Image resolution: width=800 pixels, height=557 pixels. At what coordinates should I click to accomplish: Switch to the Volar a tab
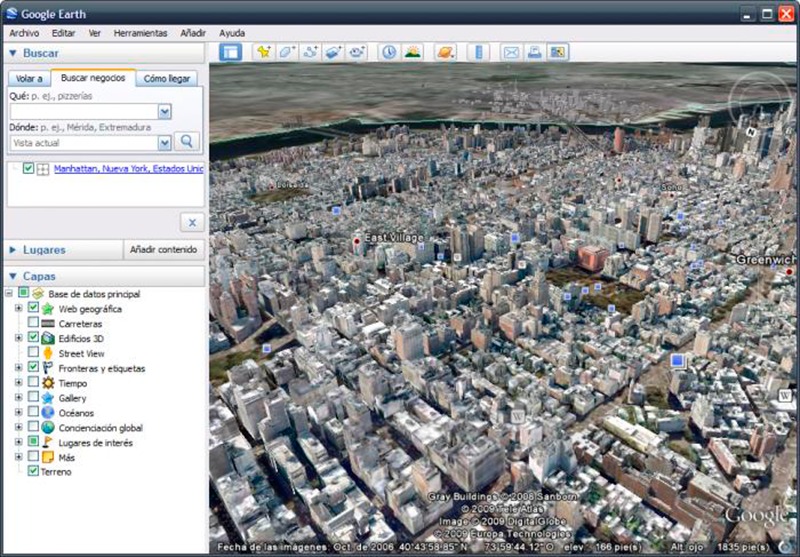click(x=29, y=79)
